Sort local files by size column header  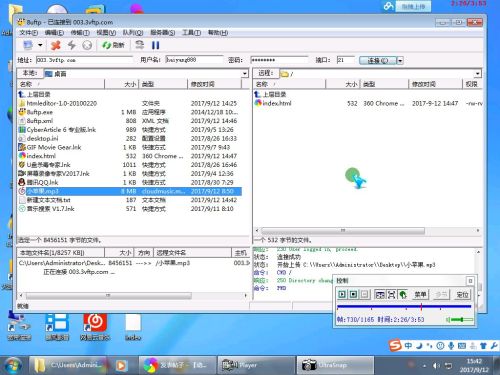[122, 84]
